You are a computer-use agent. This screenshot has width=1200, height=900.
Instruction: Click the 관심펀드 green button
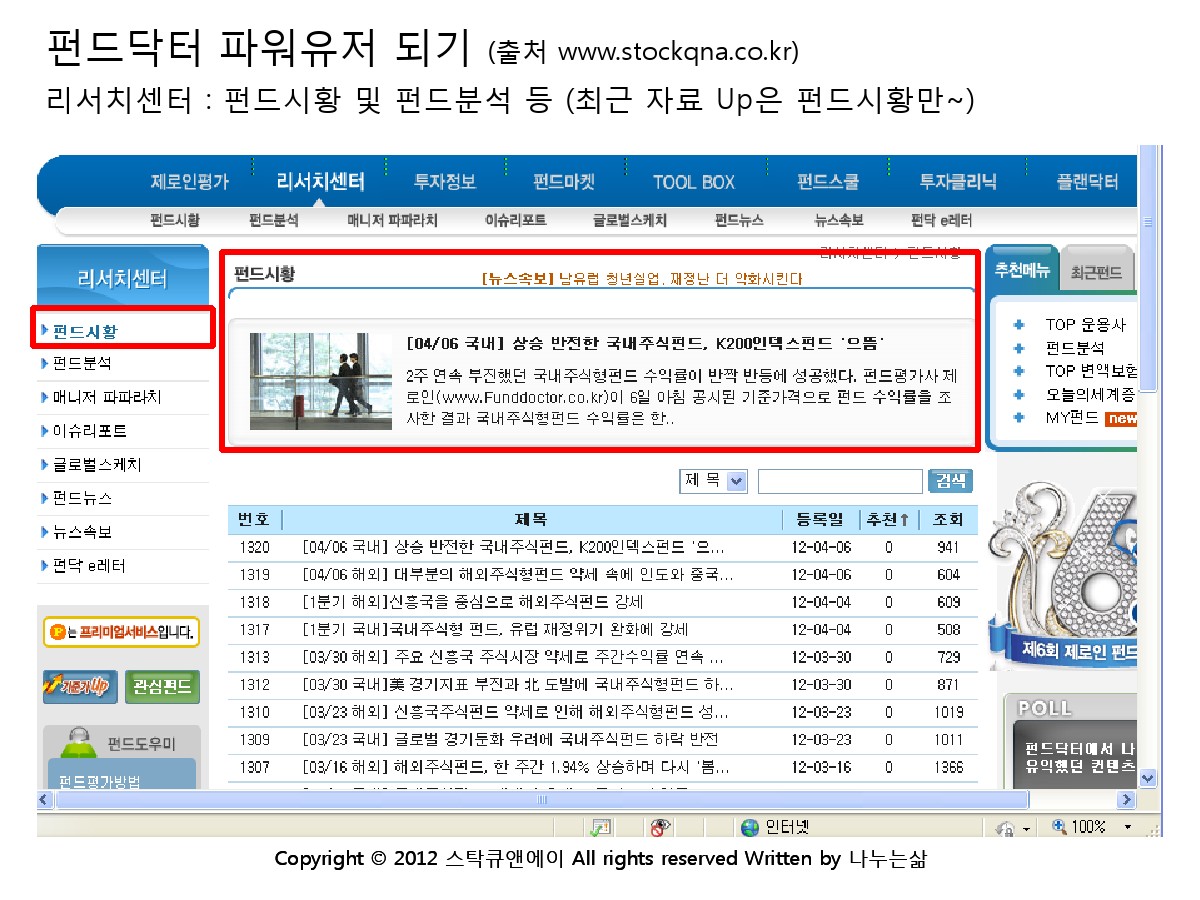pos(162,686)
